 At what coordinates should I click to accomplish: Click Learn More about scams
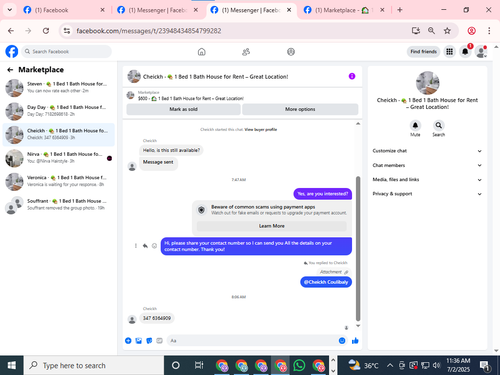point(272,226)
